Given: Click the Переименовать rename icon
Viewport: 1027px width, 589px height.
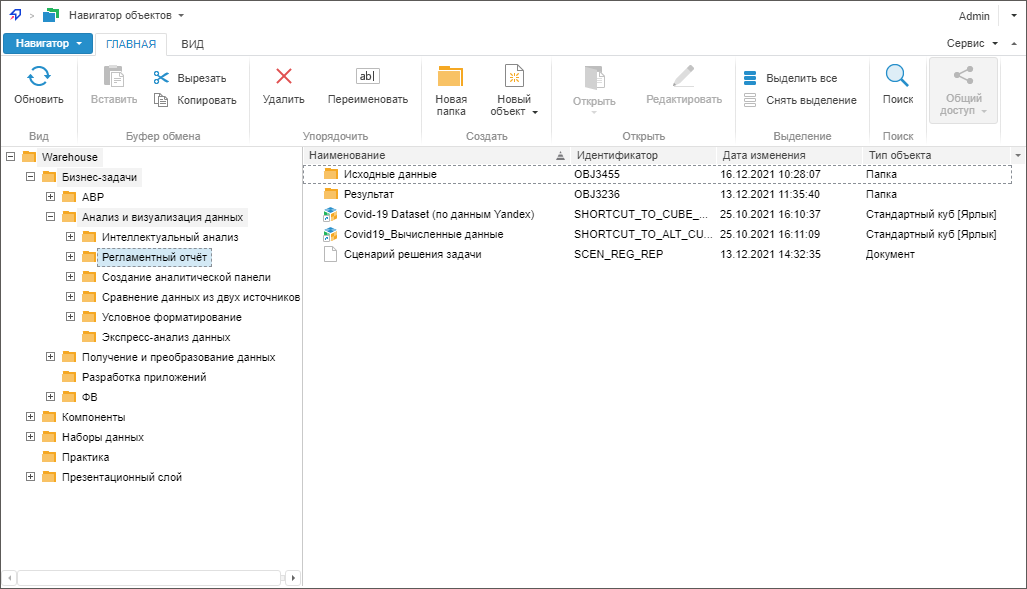Looking at the screenshot, I should point(368,77).
